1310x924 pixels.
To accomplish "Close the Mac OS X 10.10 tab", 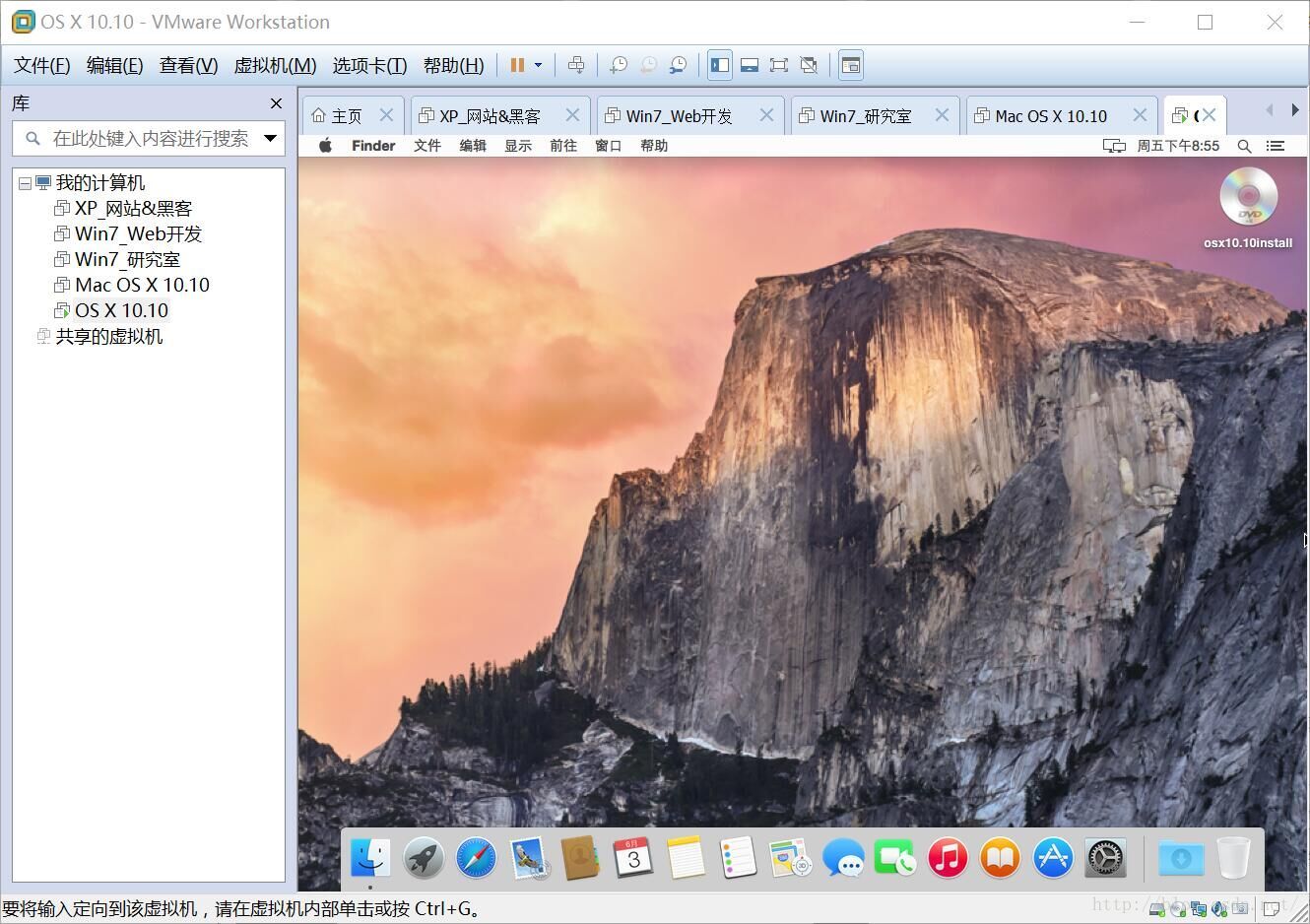I will [x=1140, y=115].
